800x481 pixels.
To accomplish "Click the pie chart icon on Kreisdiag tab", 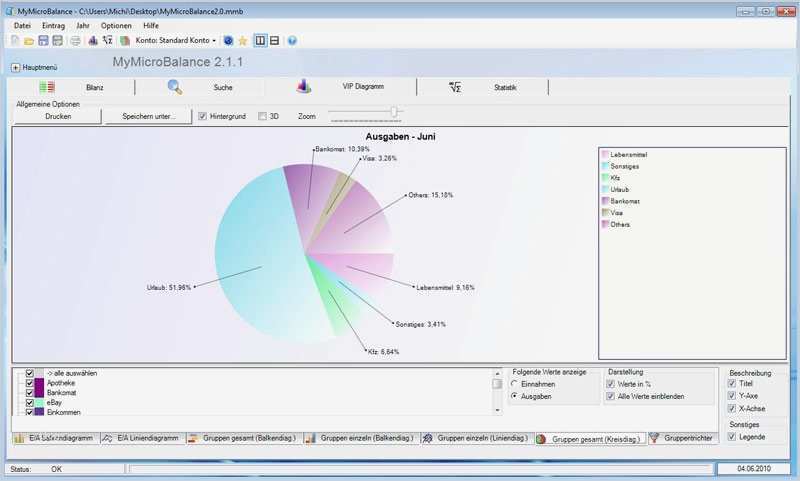I will (541, 439).
